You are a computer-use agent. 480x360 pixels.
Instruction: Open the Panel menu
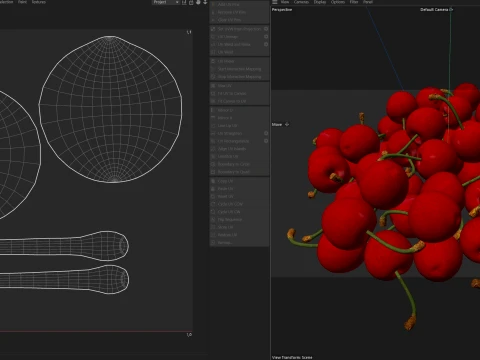368,2
